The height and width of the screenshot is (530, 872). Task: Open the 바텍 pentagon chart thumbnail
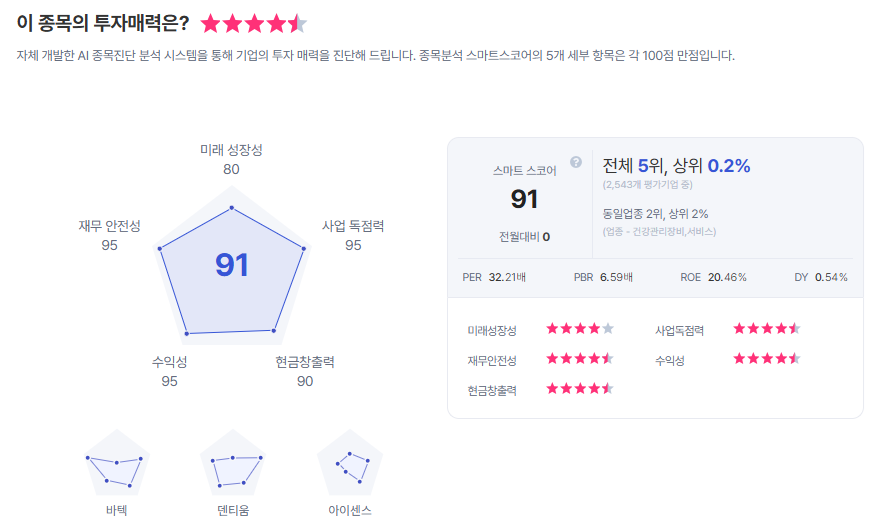point(116,463)
